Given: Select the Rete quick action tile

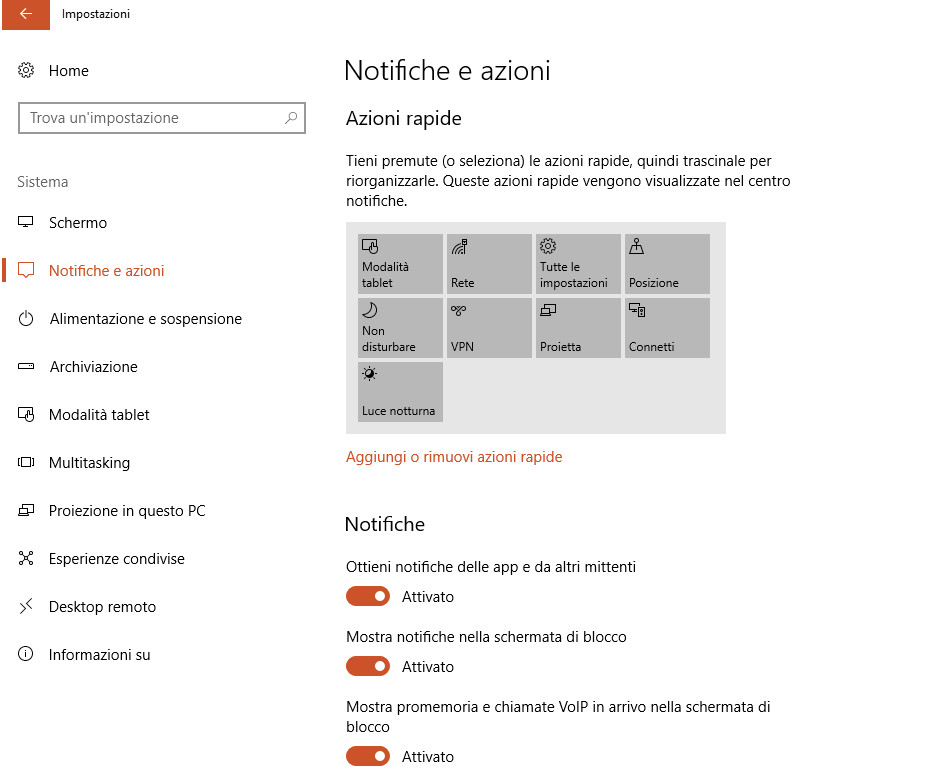Looking at the screenshot, I should coord(489,264).
